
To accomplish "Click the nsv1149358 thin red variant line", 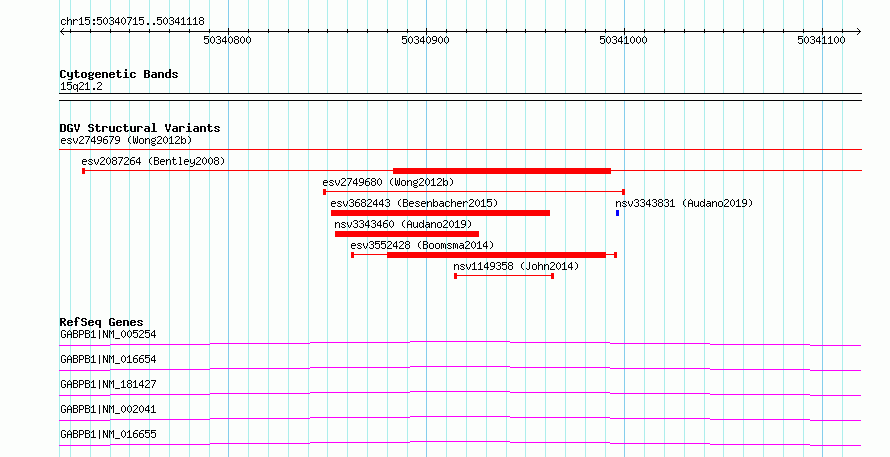I will (504, 276).
